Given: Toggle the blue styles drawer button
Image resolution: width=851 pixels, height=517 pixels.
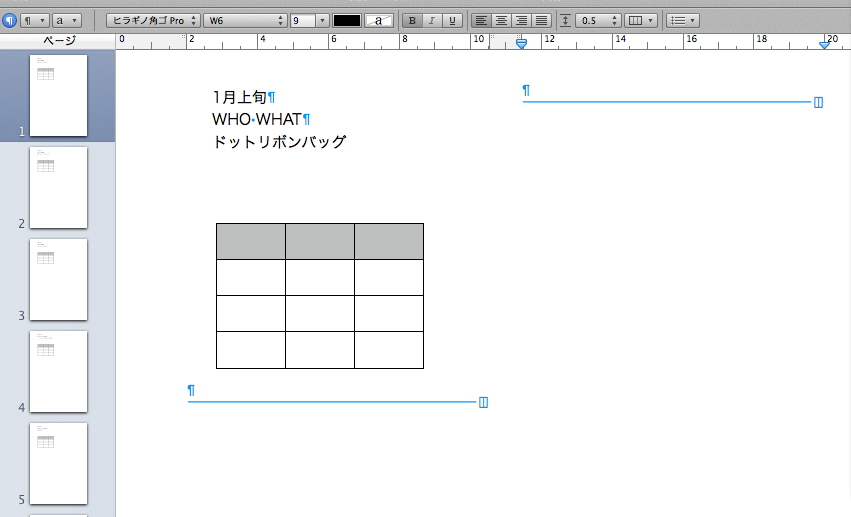Looking at the screenshot, I should tap(9, 21).
